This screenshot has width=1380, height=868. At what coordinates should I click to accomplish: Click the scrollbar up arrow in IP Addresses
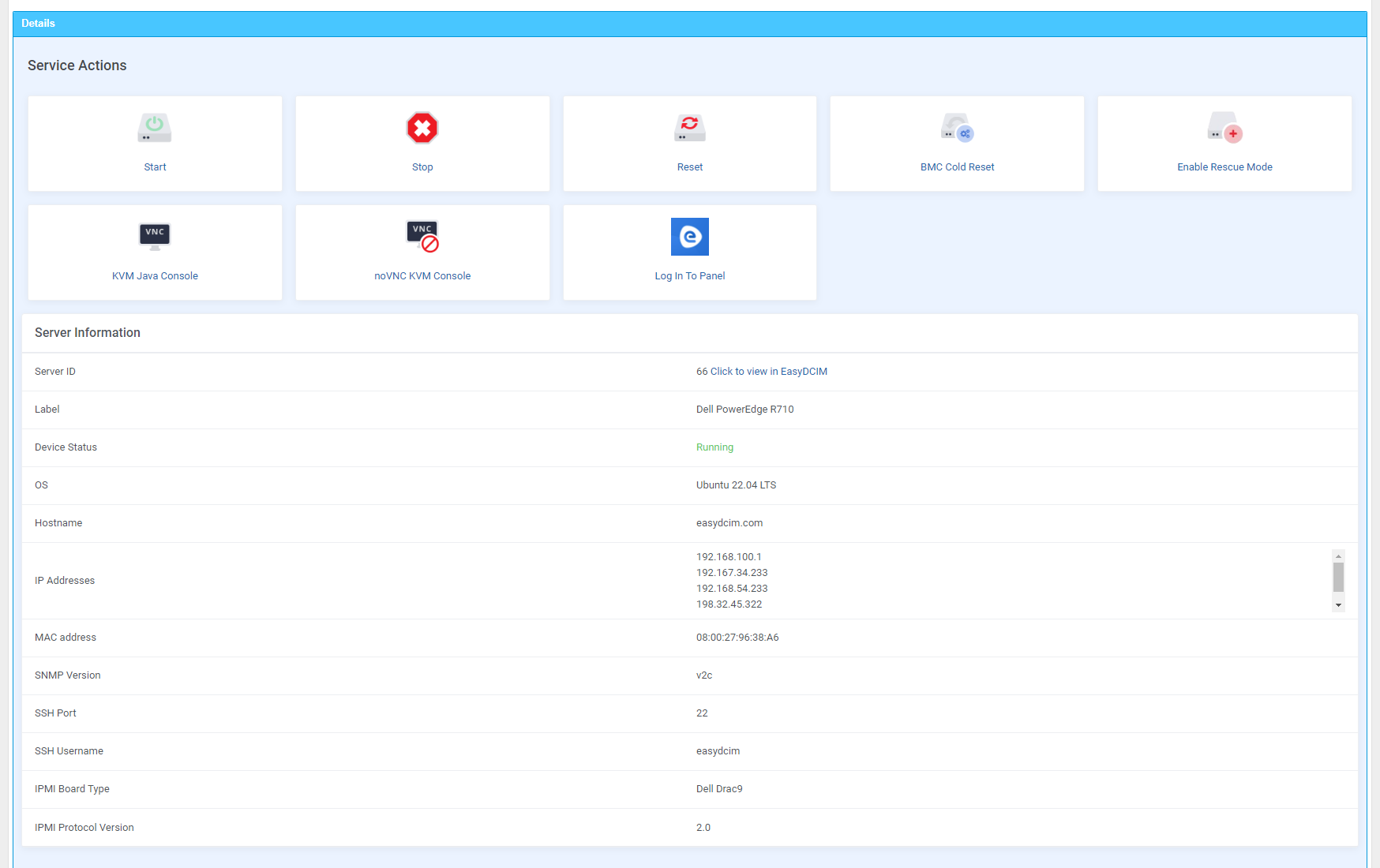(1338, 556)
